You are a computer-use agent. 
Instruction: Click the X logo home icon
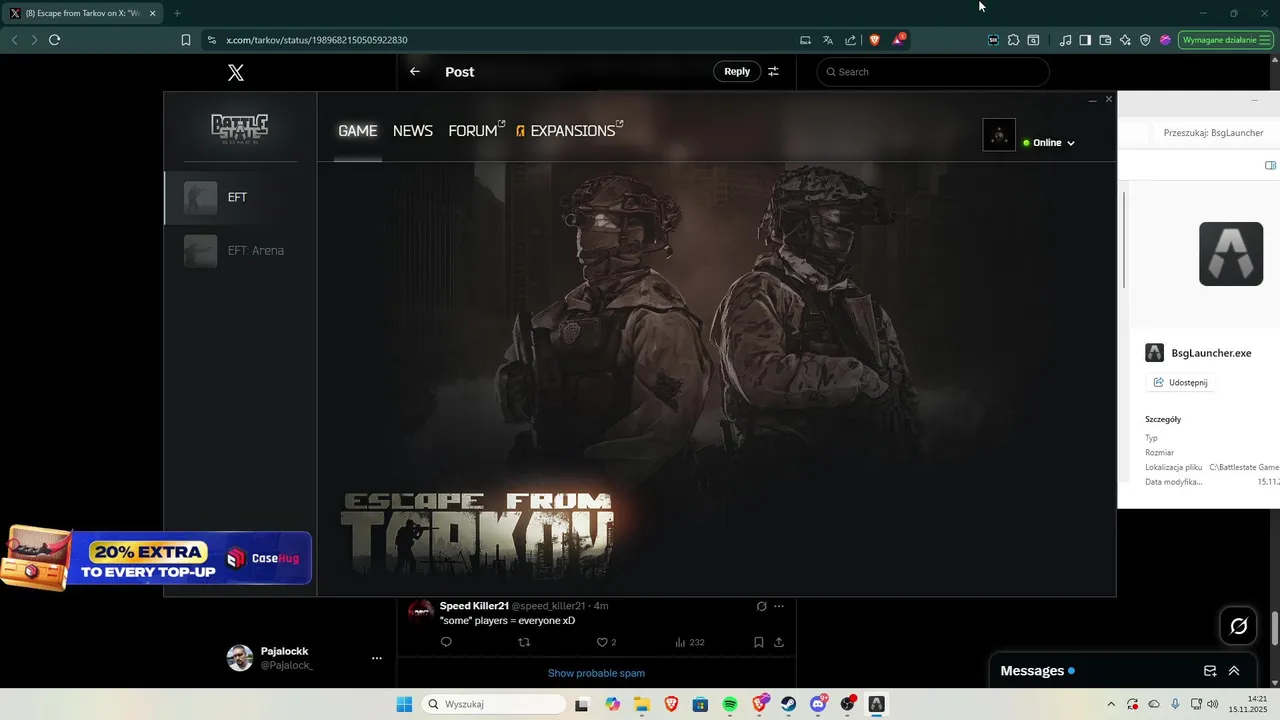(236, 72)
